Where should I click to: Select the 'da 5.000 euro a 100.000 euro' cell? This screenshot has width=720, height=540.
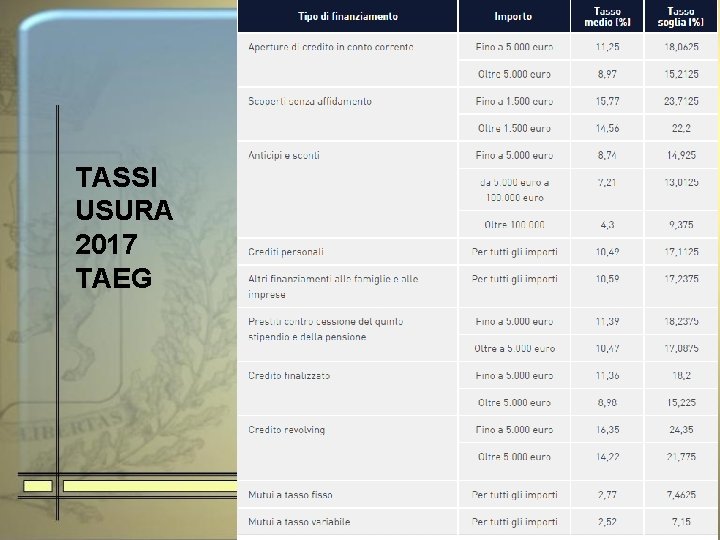pos(514,190)
